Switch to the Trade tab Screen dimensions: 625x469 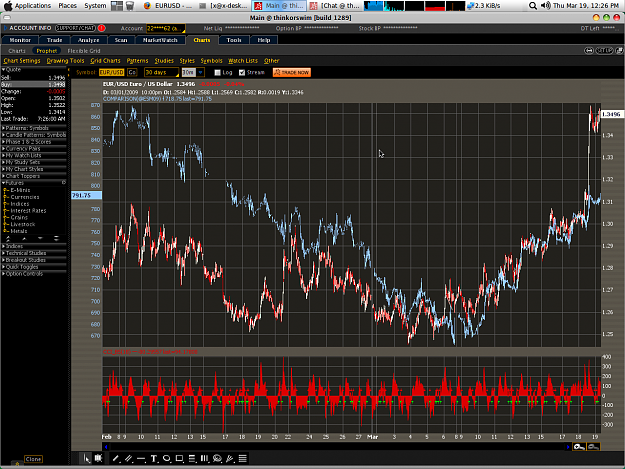coord(54,40)
